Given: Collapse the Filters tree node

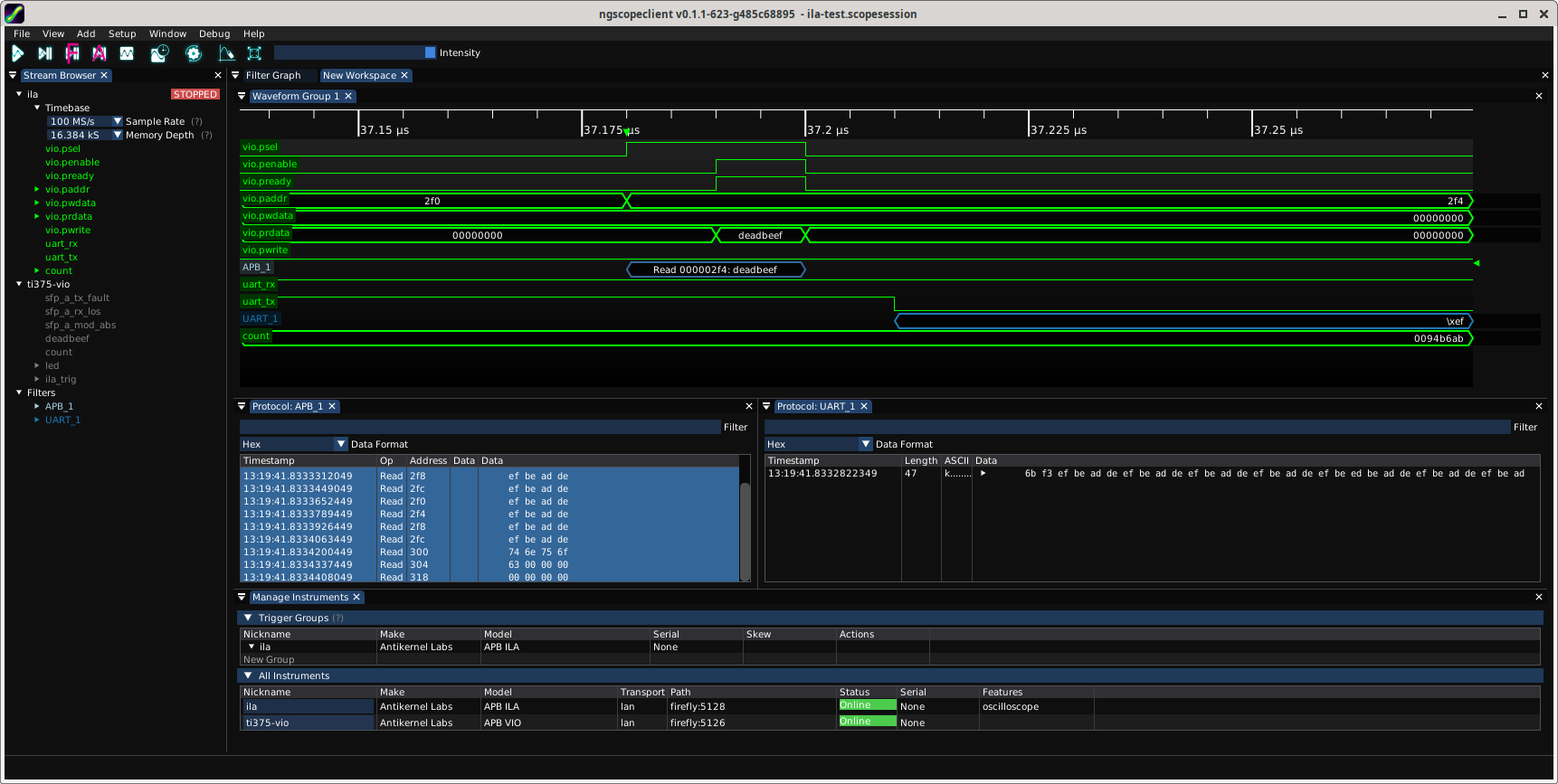Looking at the screenshot, I should pyautogui.click(x=19, y=392).
